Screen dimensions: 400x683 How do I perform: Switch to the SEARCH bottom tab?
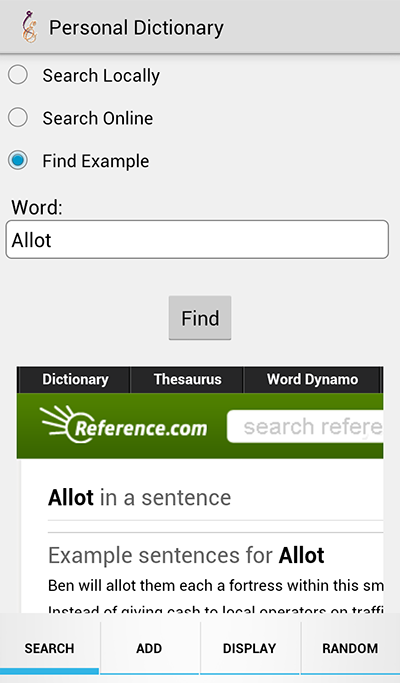click(49, 648)
